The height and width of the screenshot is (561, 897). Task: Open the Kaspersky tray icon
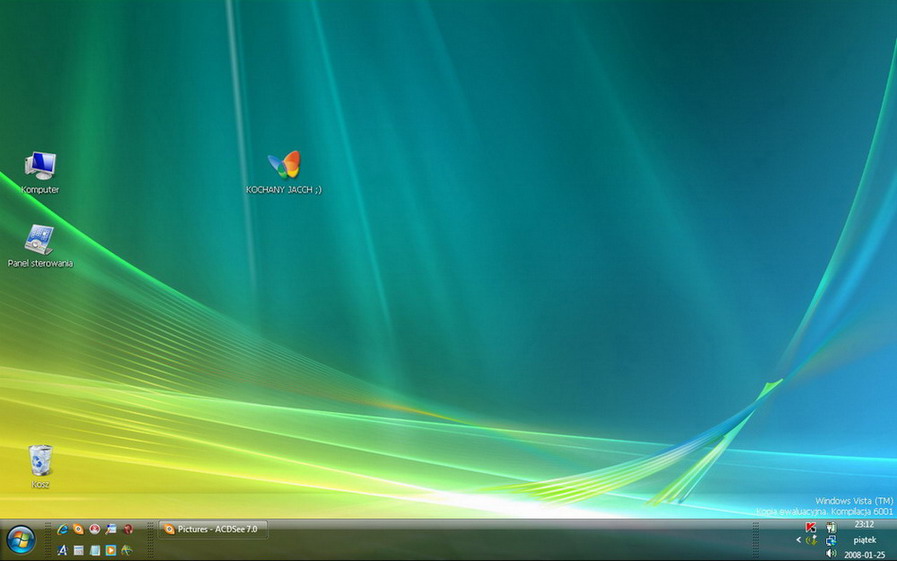(x=811, y=527)
